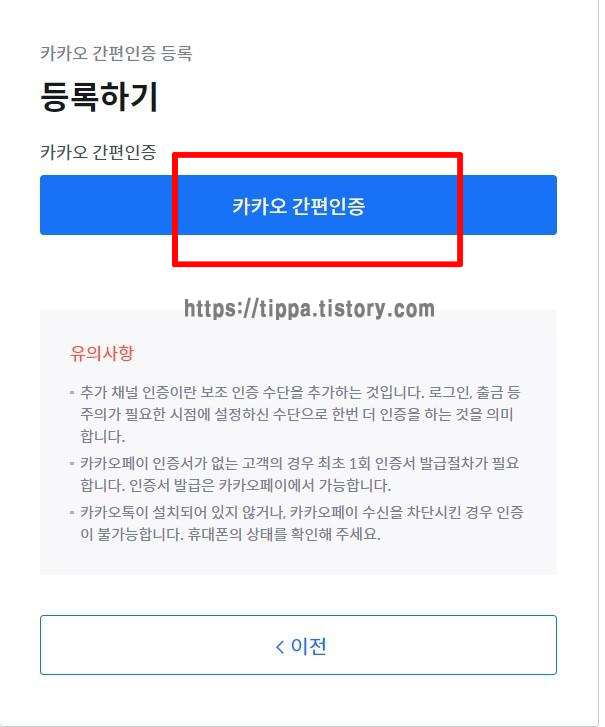Click the red 유의사항 heading
This screenshot has height=727, width=605.
tap(102, 353)
